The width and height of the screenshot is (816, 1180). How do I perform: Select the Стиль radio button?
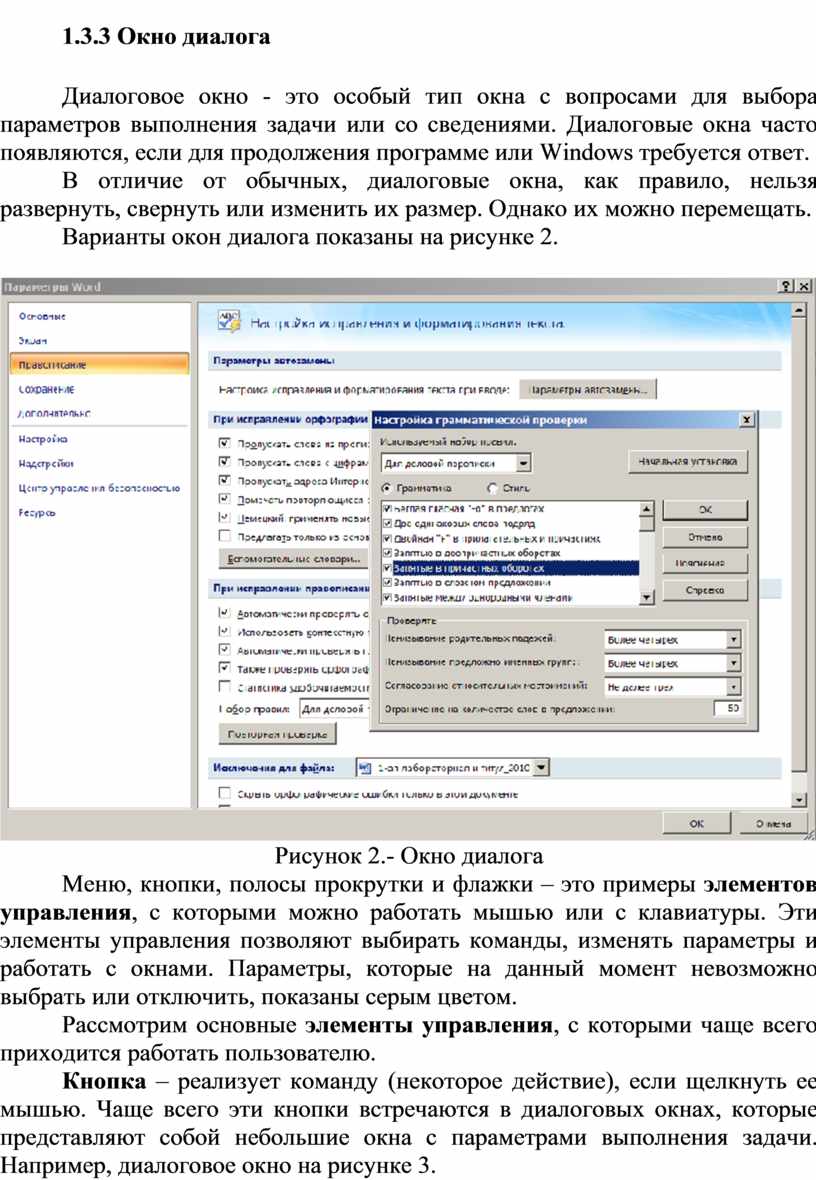(x=492, y=488)
